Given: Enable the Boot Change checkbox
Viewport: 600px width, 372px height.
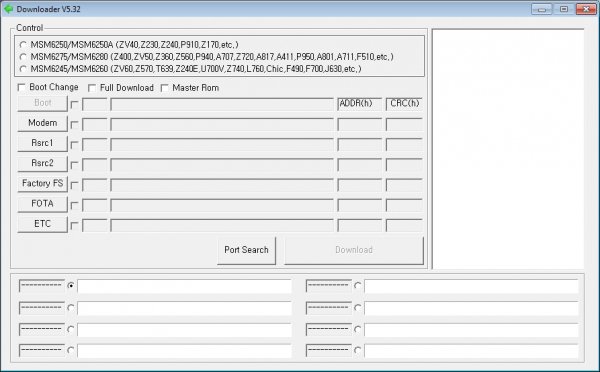Looking at the screenshot, I should click(x=21, y=88).
